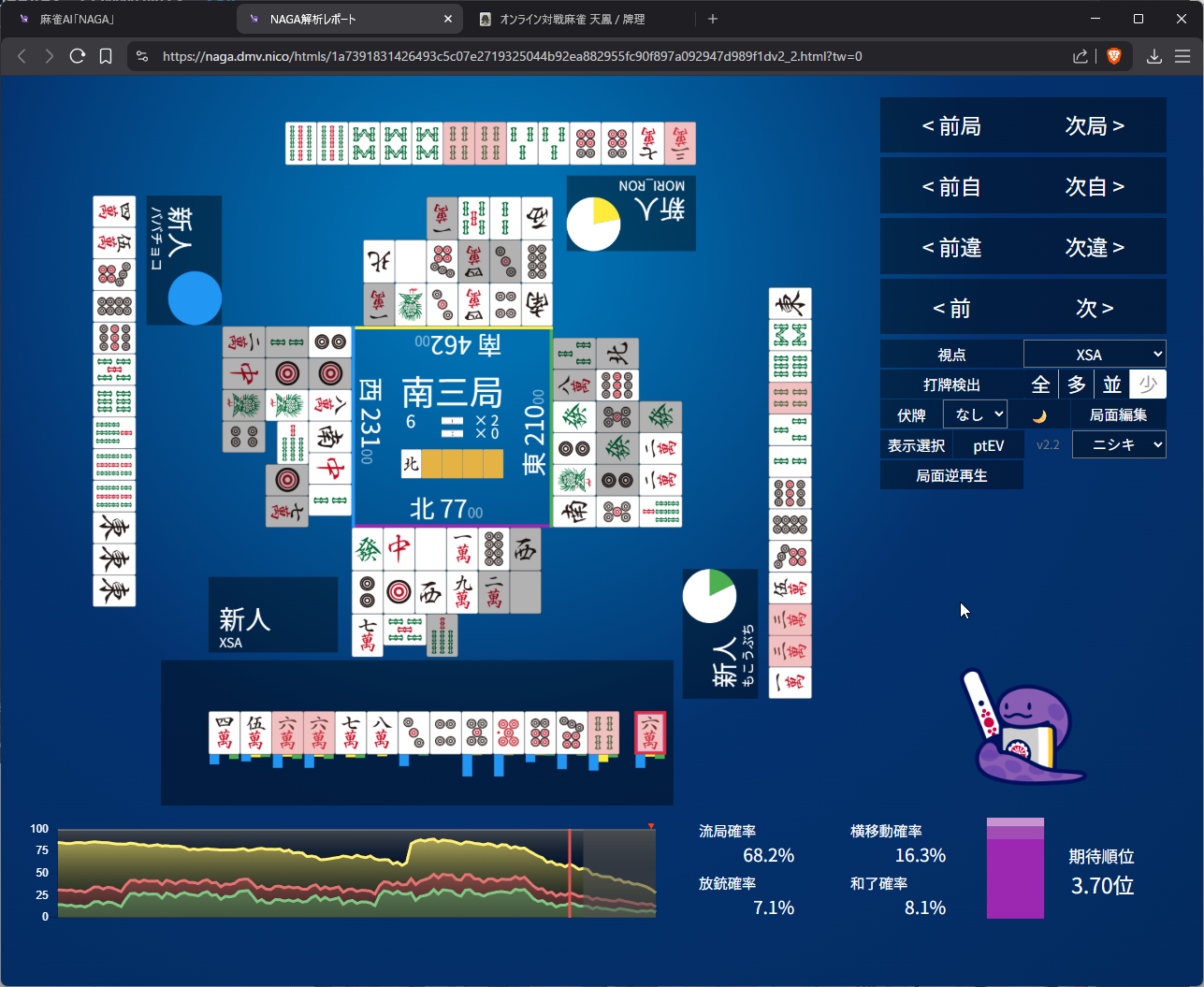Screen dimensions: 1204x987
Task: Select the 多 discard detection option
Action: click(x=1077, y=385)
